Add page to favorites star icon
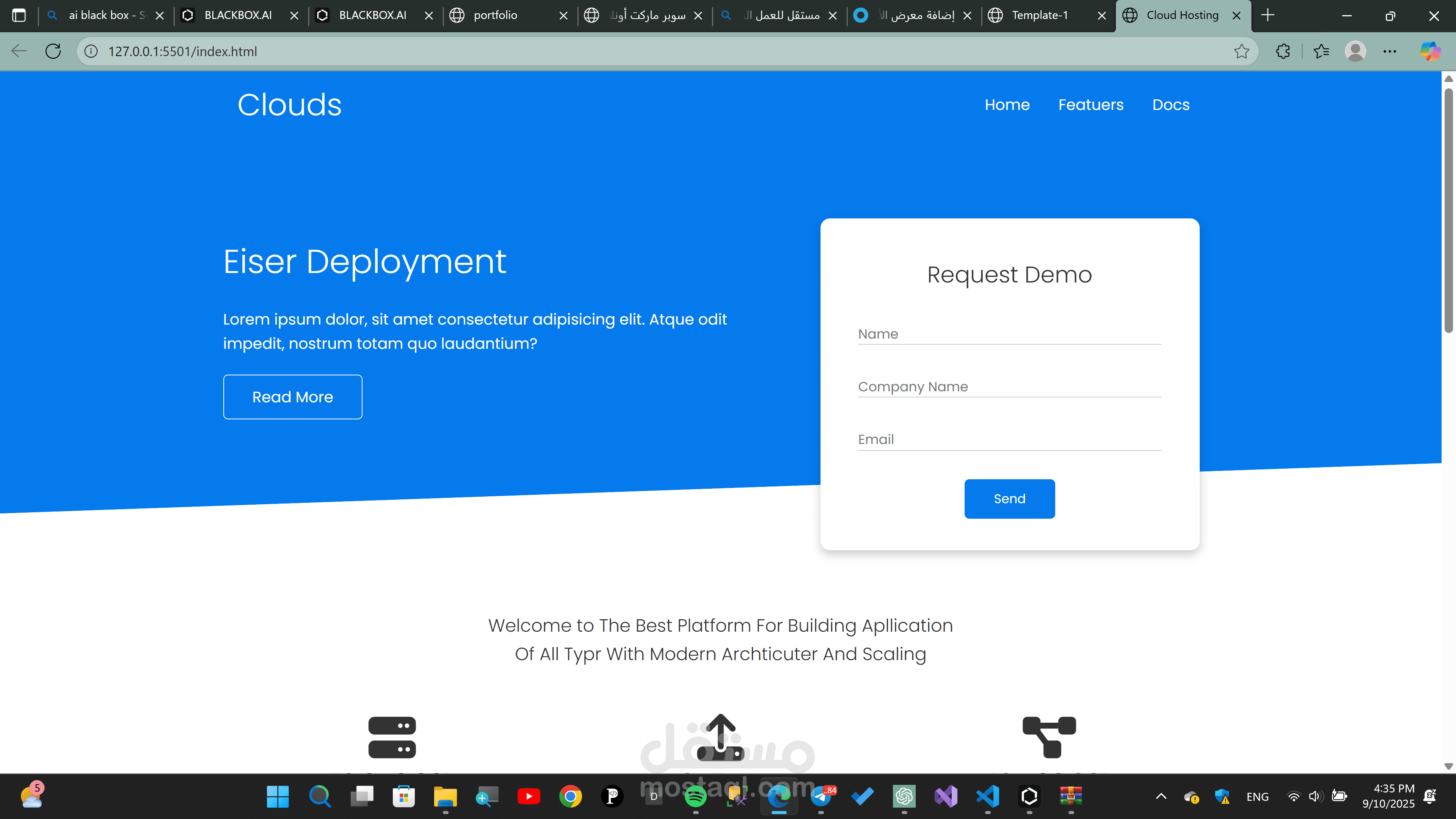The image size is (1456, 819). 1241,52
